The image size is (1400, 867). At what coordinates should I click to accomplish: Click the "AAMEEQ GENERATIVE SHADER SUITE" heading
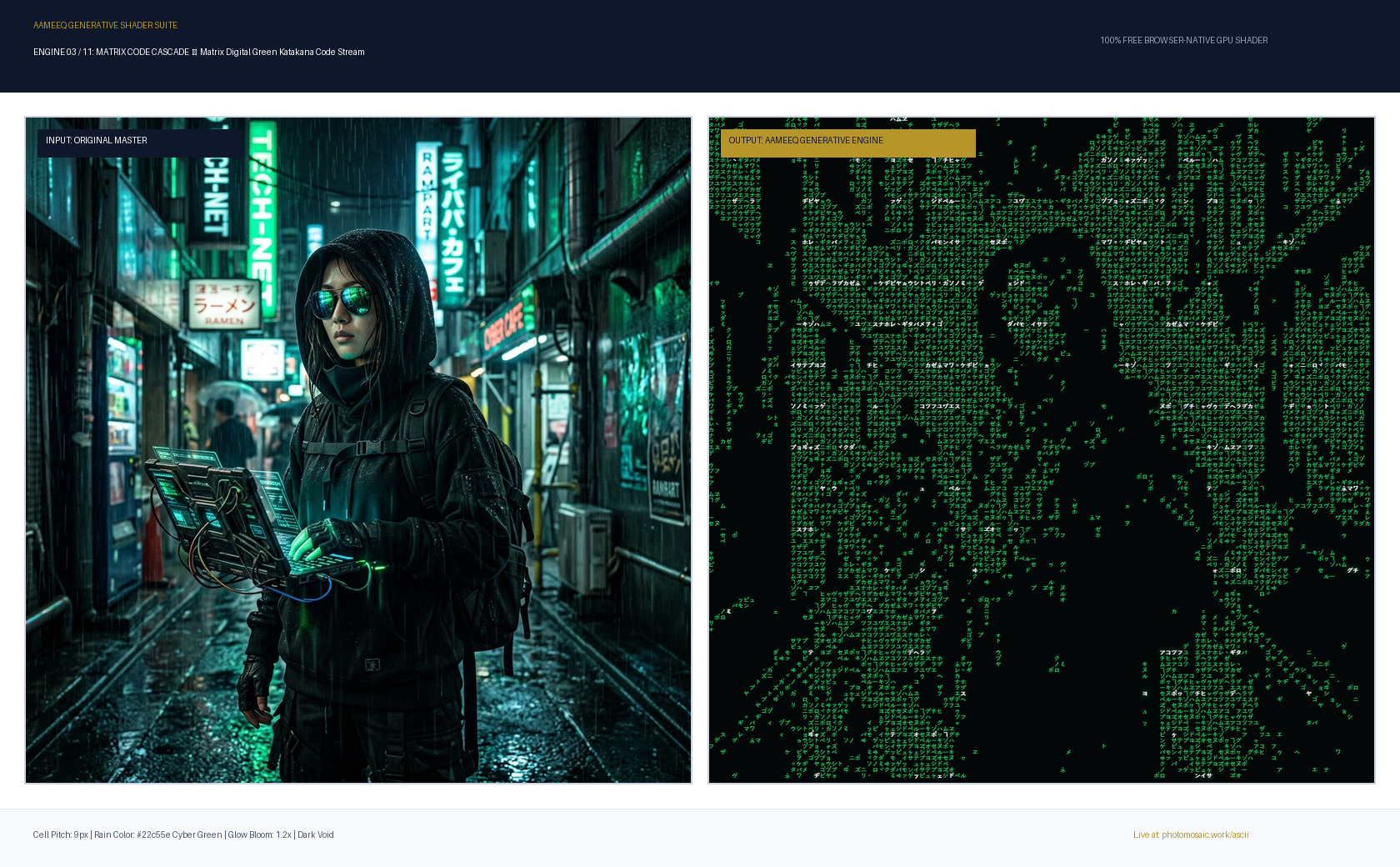(106, 25)
